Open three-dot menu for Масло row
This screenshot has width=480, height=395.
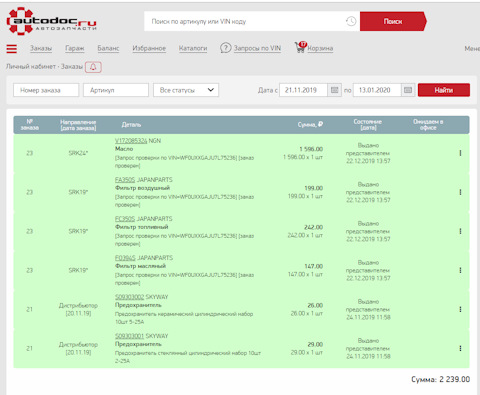460,153
